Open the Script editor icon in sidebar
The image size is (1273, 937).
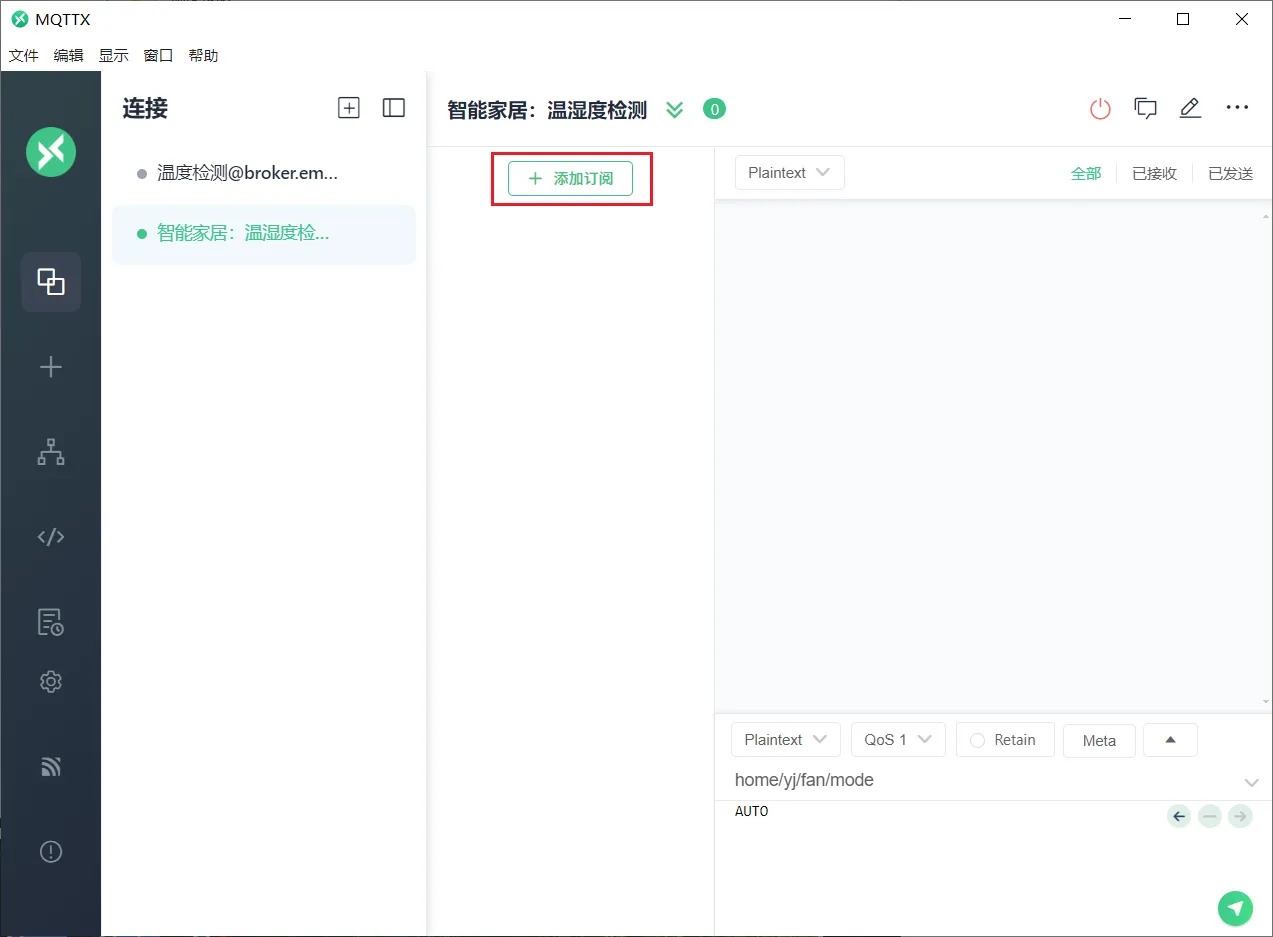pos(50,536)
